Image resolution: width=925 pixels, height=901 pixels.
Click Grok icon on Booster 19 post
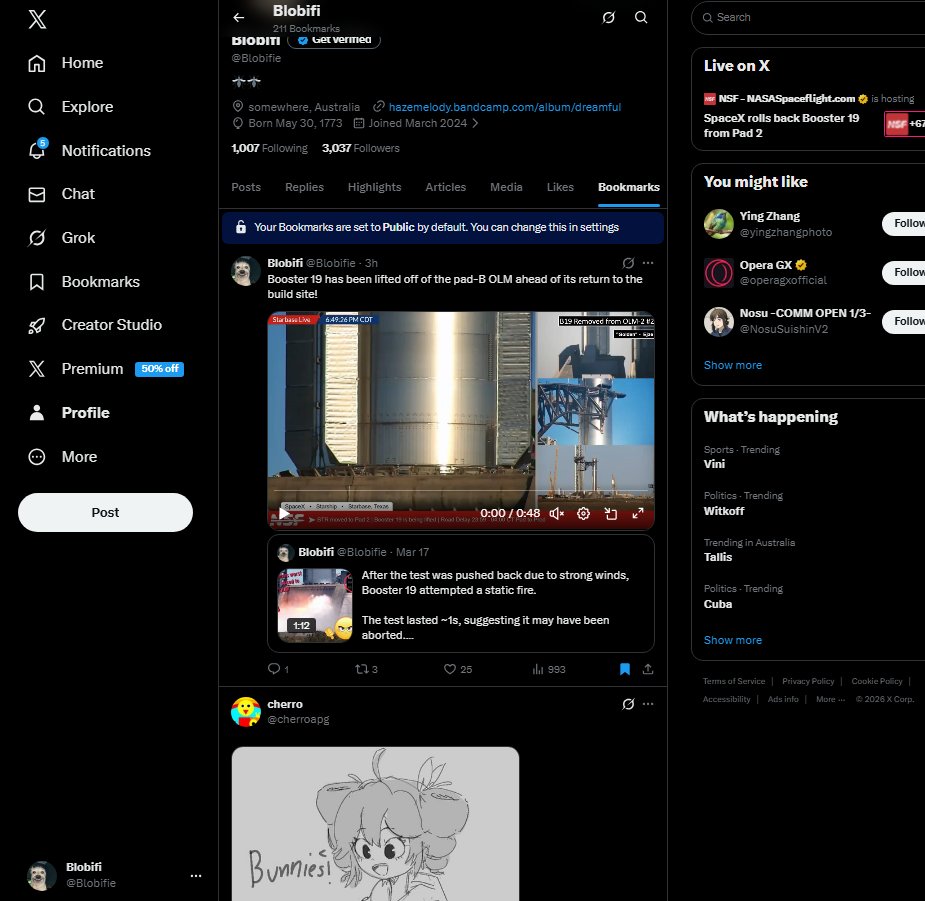628,263
